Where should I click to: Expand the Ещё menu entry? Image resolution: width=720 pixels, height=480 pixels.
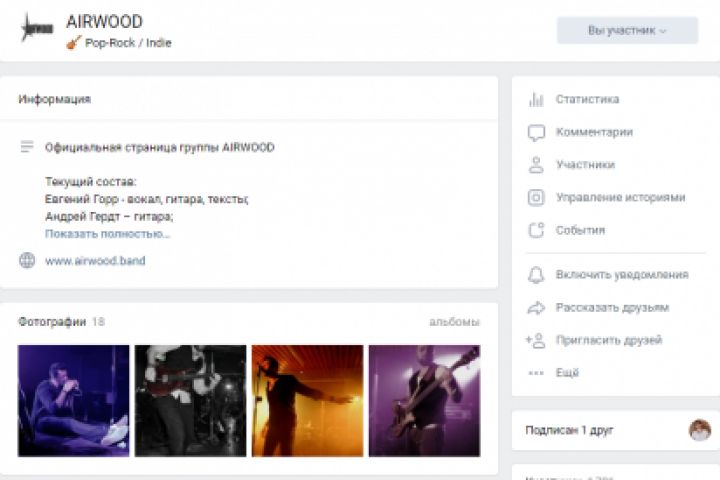[x=567, y=373]
